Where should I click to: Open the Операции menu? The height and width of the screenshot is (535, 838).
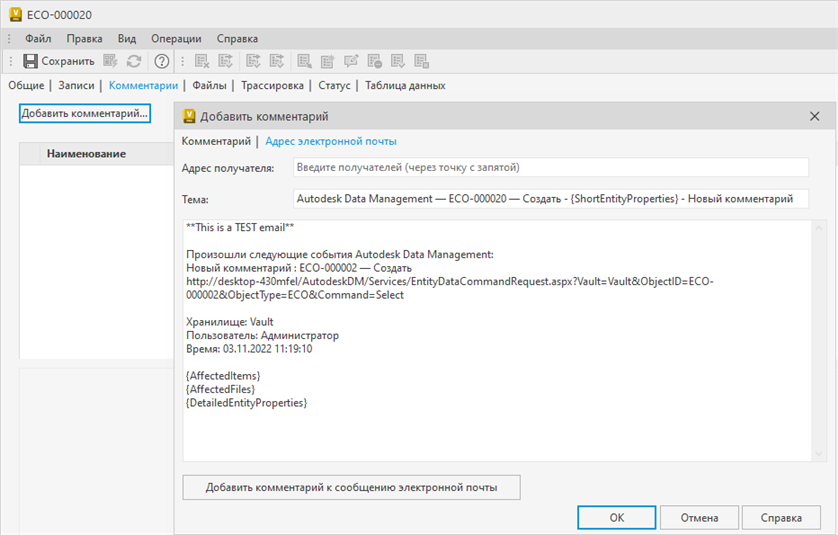[176, 38]
